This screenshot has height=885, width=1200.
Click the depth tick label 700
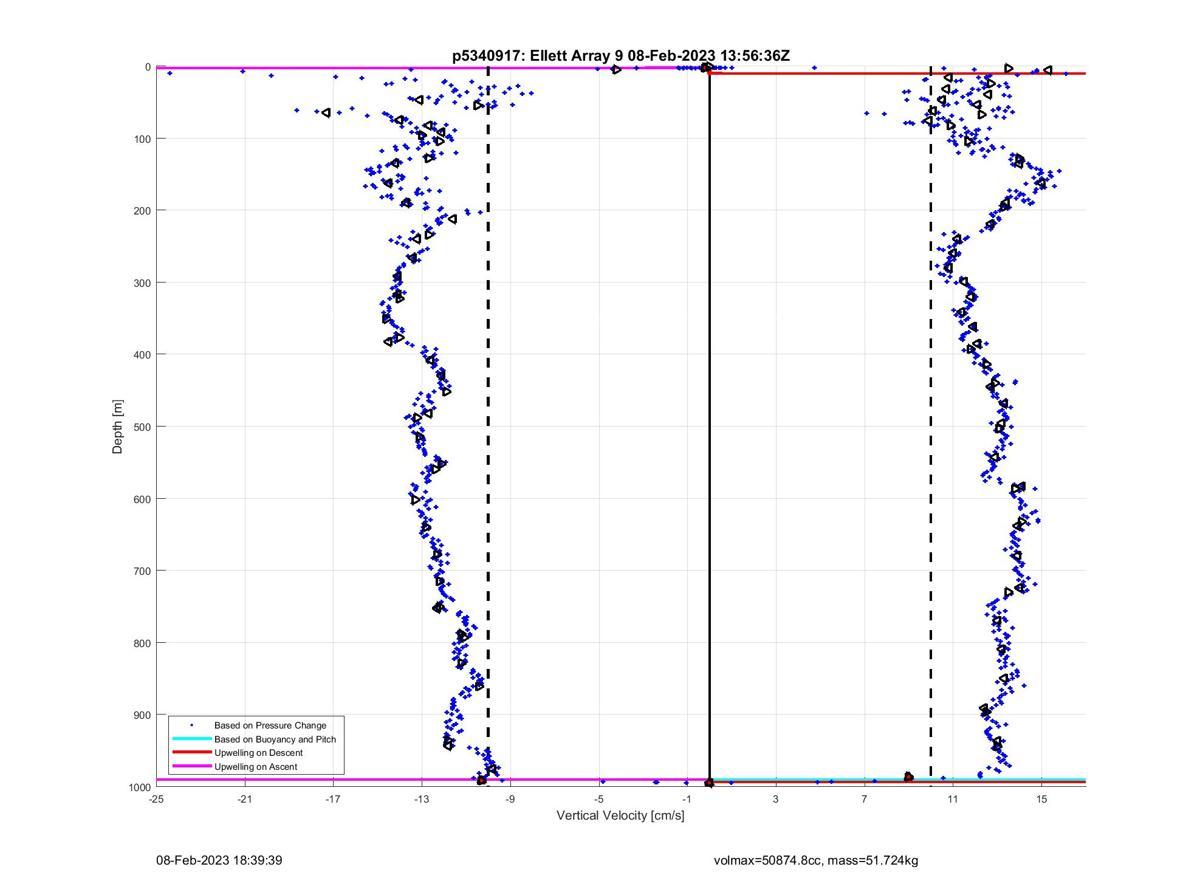(x=141, y=571)
